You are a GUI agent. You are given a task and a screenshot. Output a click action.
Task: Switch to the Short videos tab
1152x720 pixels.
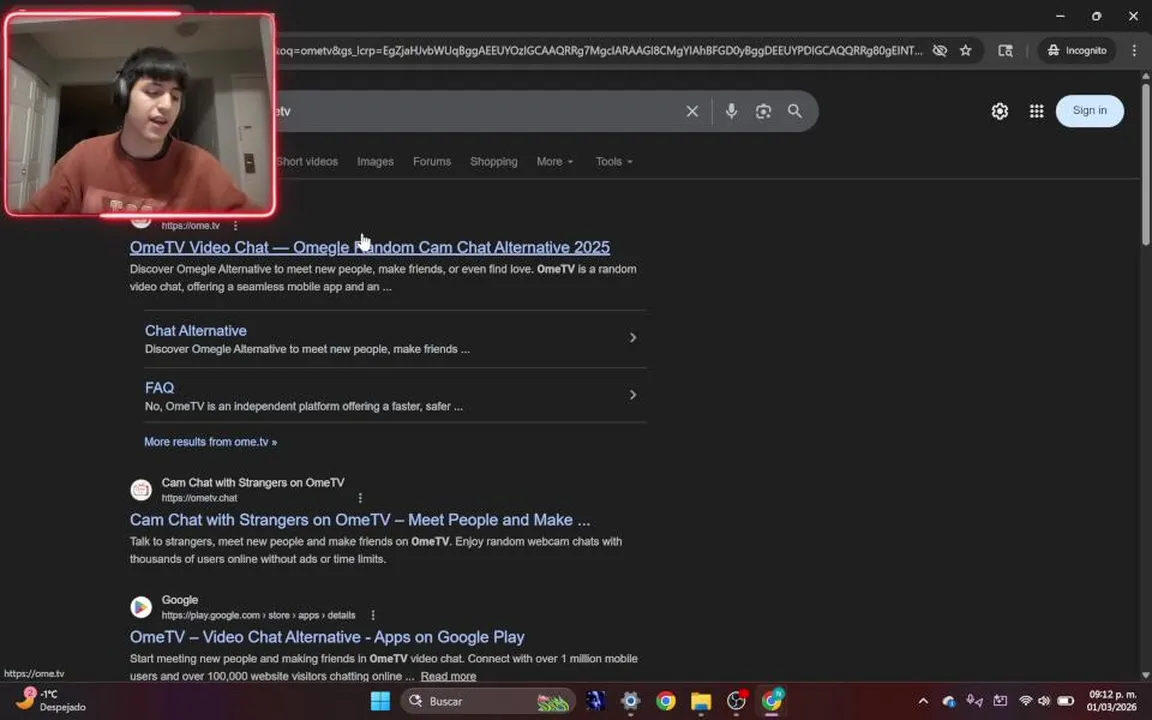pyautogui.click(x=306, y=162)
